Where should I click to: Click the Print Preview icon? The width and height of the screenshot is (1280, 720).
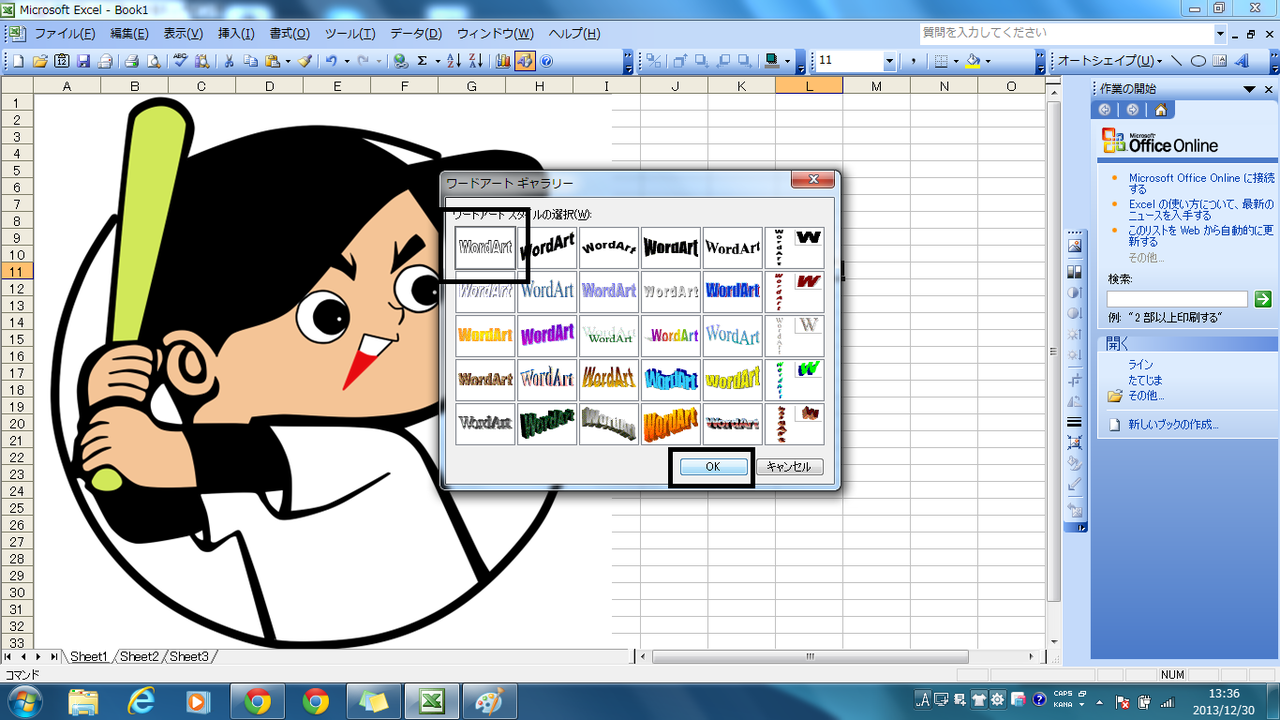pyautogui.click(x=153, y=61)
